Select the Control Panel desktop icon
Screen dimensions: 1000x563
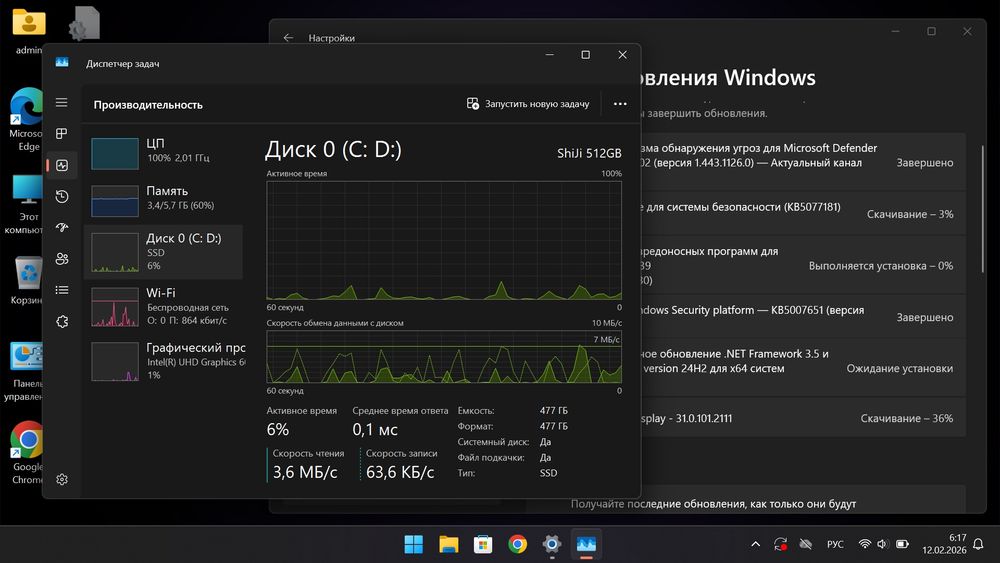24,371
